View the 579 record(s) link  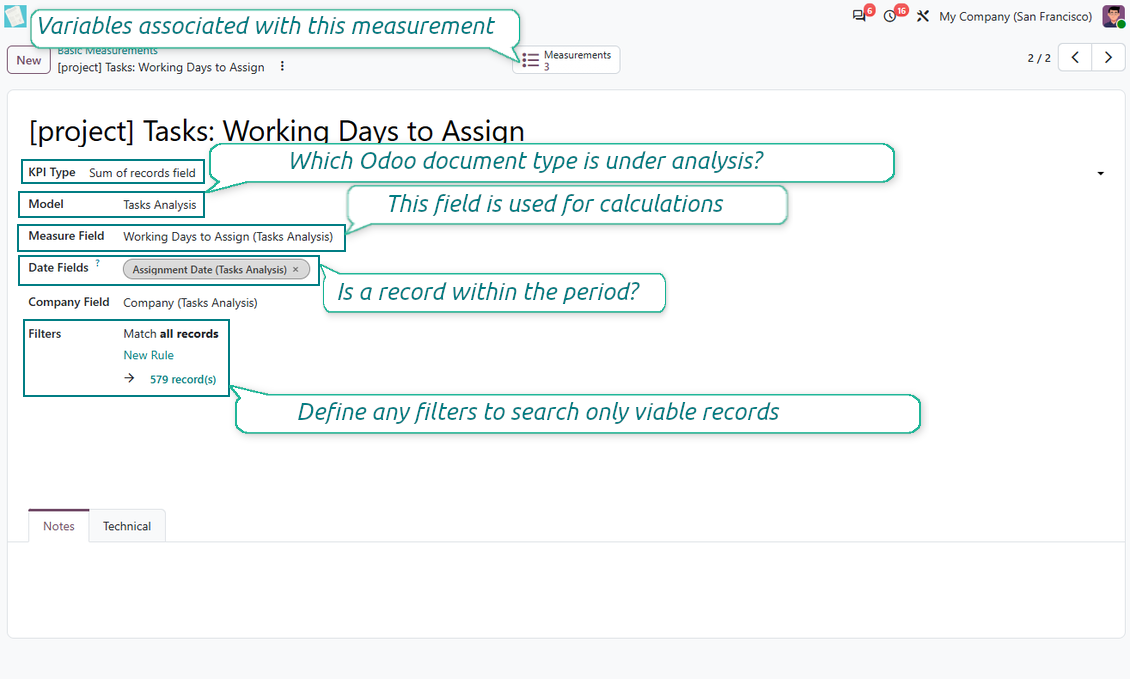[183, 379]
